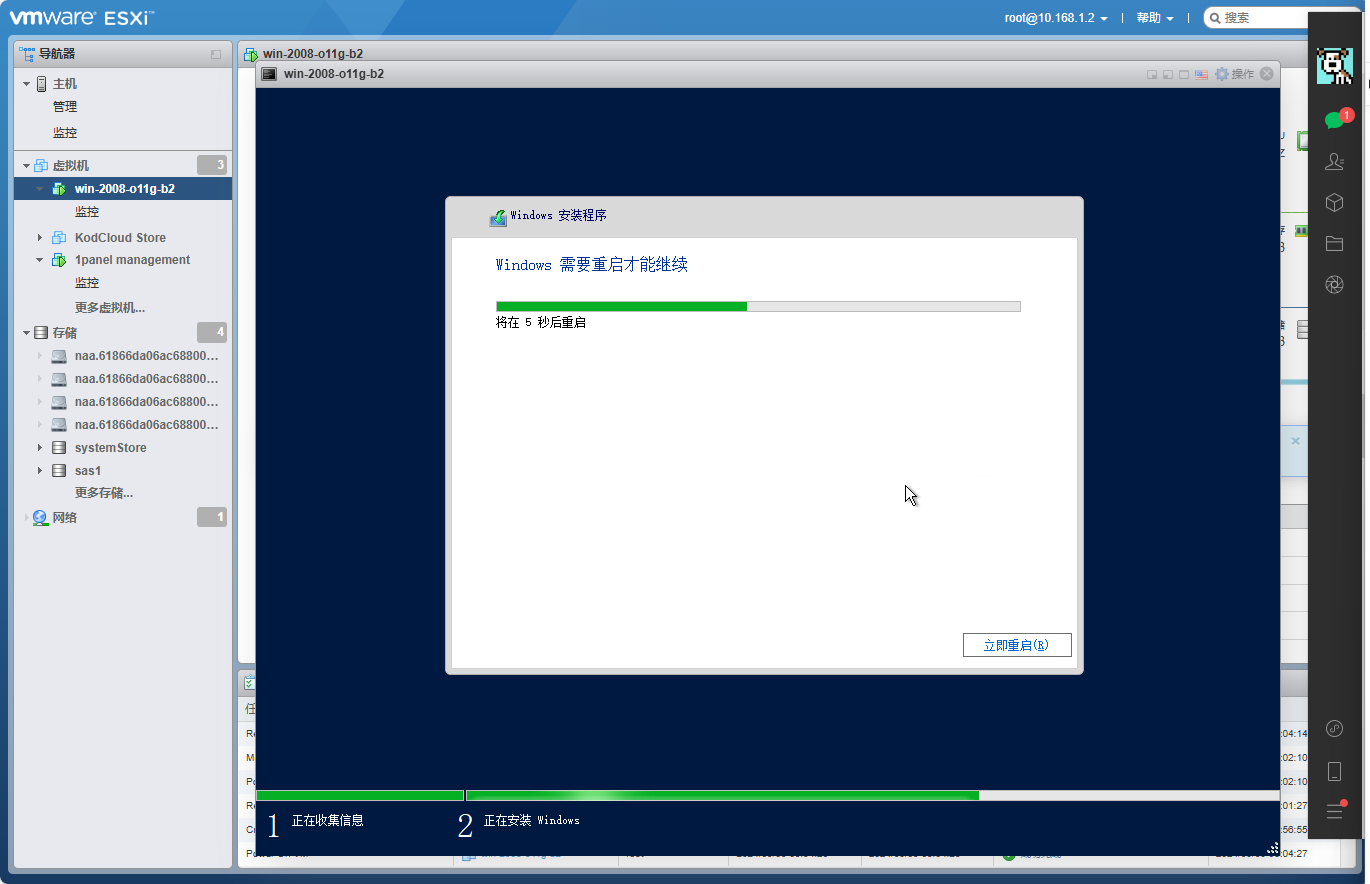The image size is (1370, 884).
Task: Expand the Network (网络) tree node
Action: [27, 518]
